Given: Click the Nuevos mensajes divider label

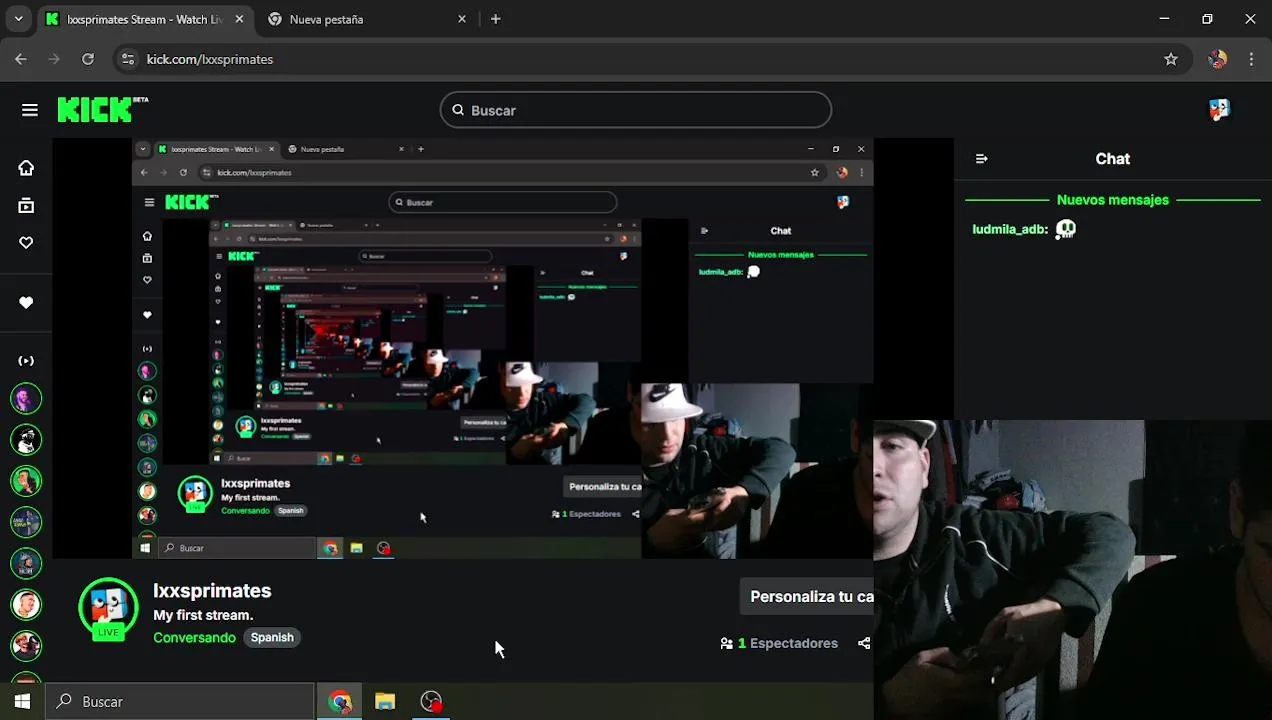Looking at the screenshot, I should (x=1113, y=200).
